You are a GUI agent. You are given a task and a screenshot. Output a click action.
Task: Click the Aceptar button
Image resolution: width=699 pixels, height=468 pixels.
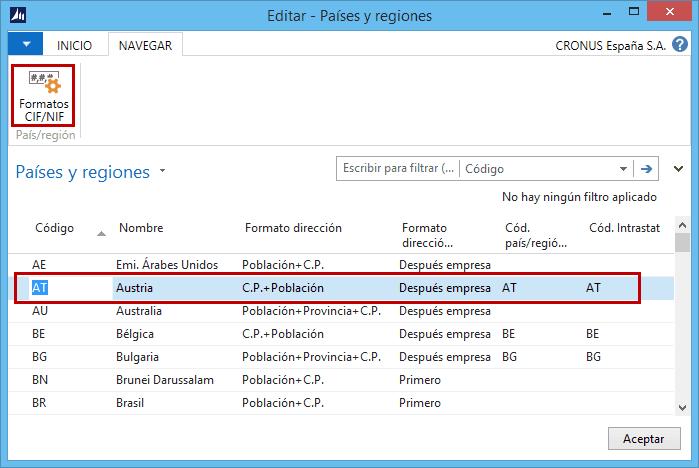coord(644,439)
